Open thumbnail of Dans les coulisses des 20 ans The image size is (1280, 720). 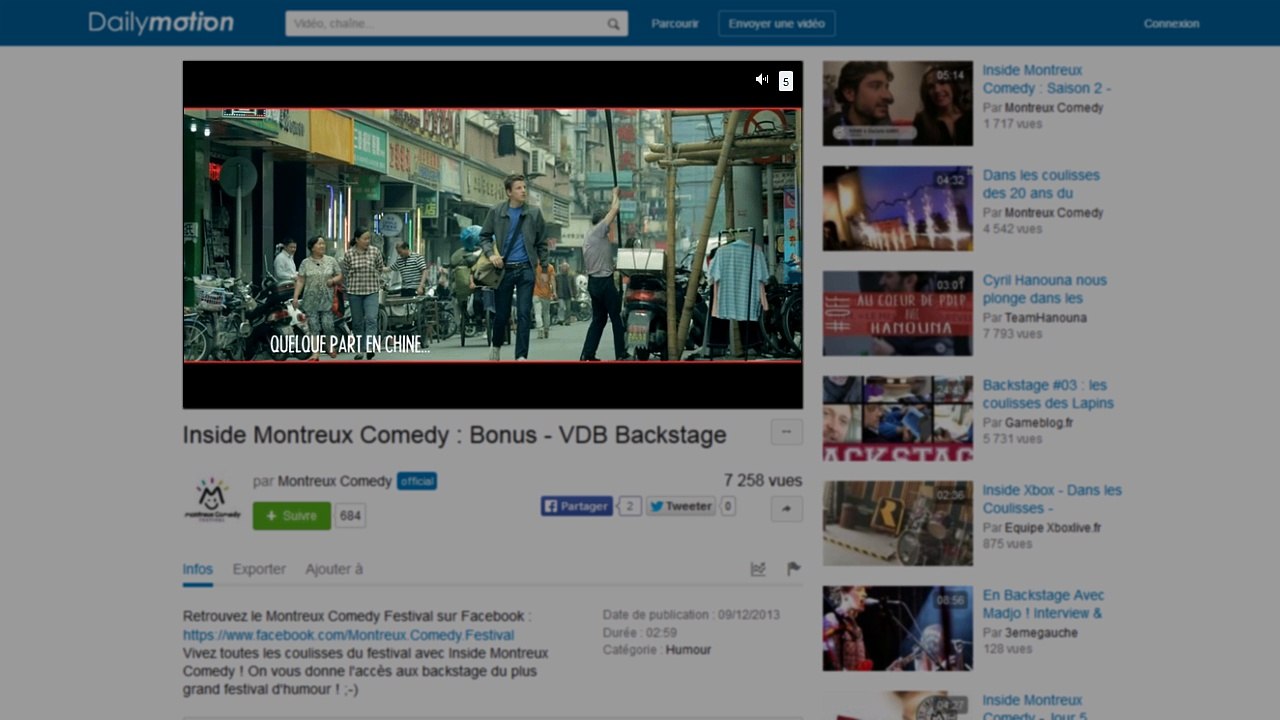898,208
